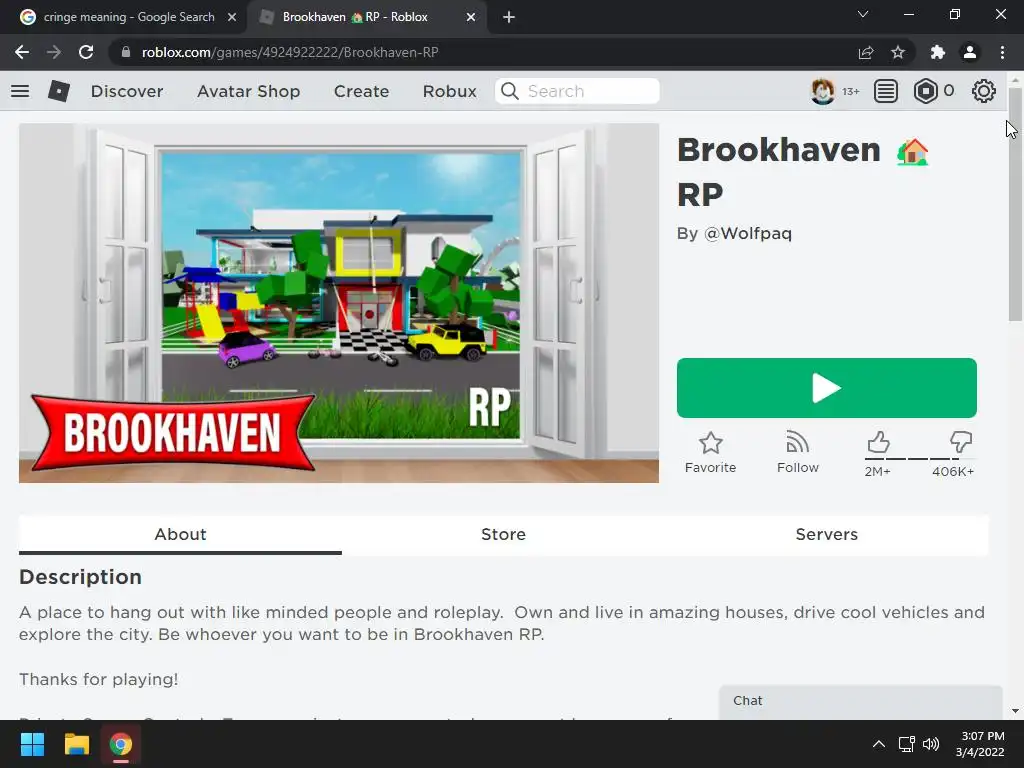Switch to the About tab
1024x768 pixels.
click(x=180, y=534)
